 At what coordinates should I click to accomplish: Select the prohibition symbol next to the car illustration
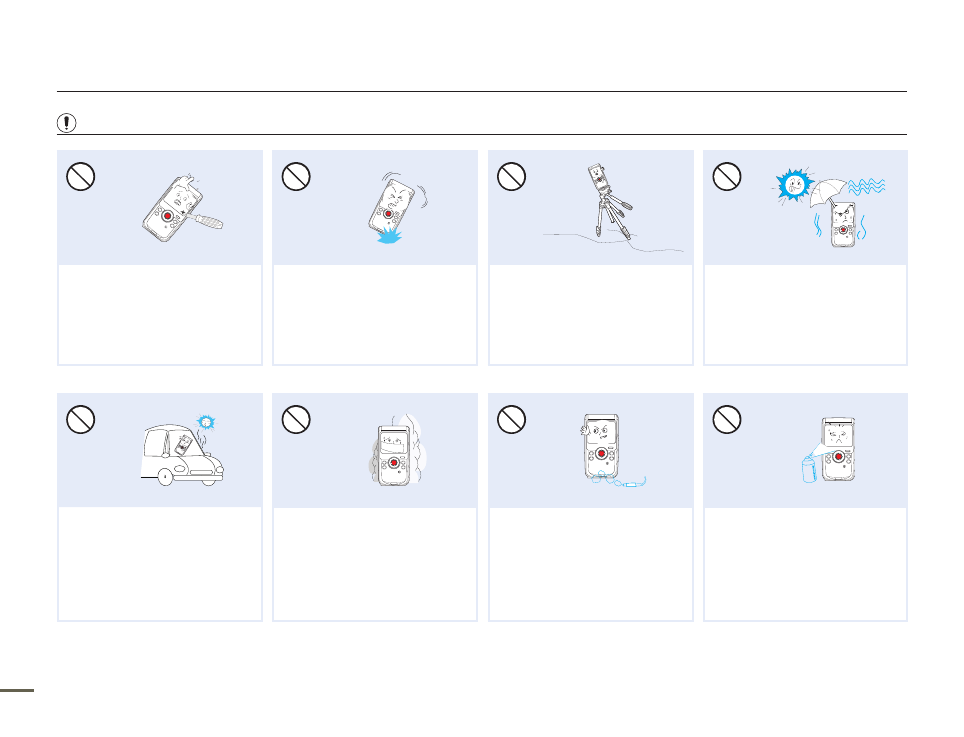81,419
